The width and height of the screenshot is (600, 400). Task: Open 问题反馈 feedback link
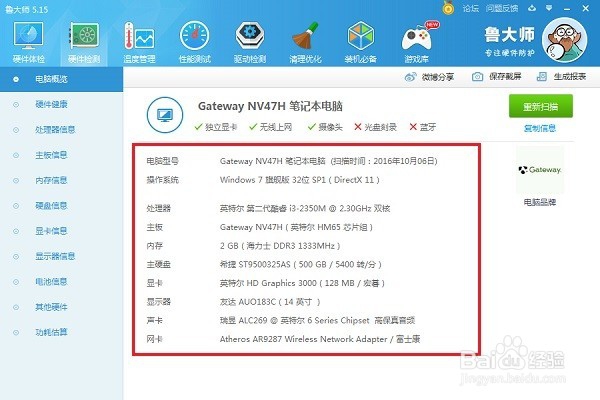click(502, 8)
